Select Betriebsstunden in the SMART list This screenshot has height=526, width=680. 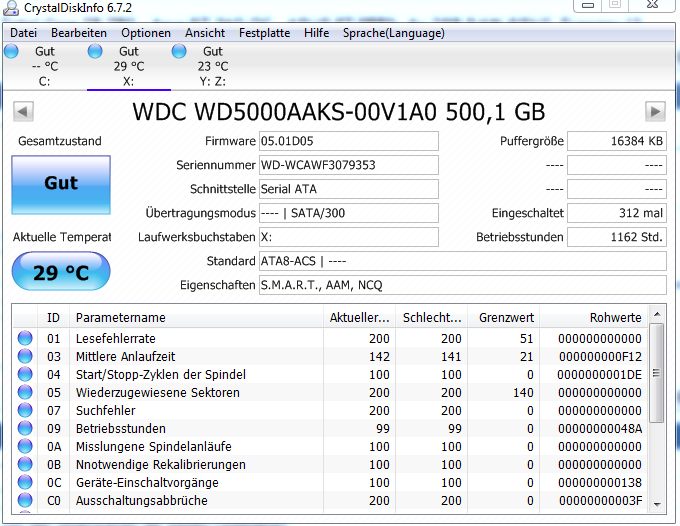(x=121, y=428)
